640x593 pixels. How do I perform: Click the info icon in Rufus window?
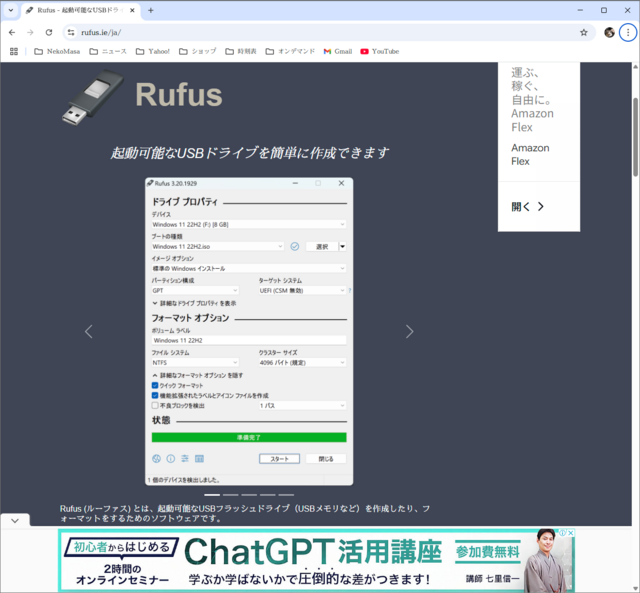[x=171, y=459]
